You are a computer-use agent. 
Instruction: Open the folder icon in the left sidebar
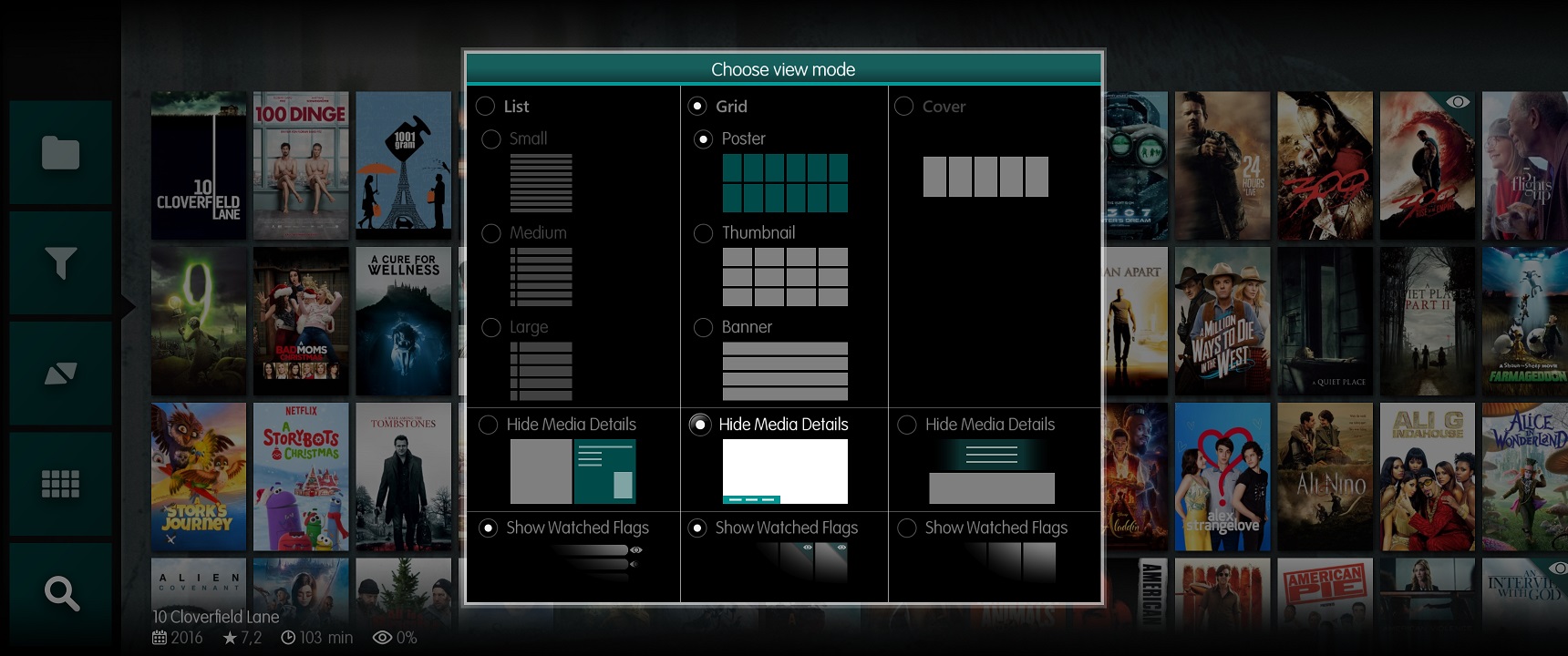(x=60, y=152)
